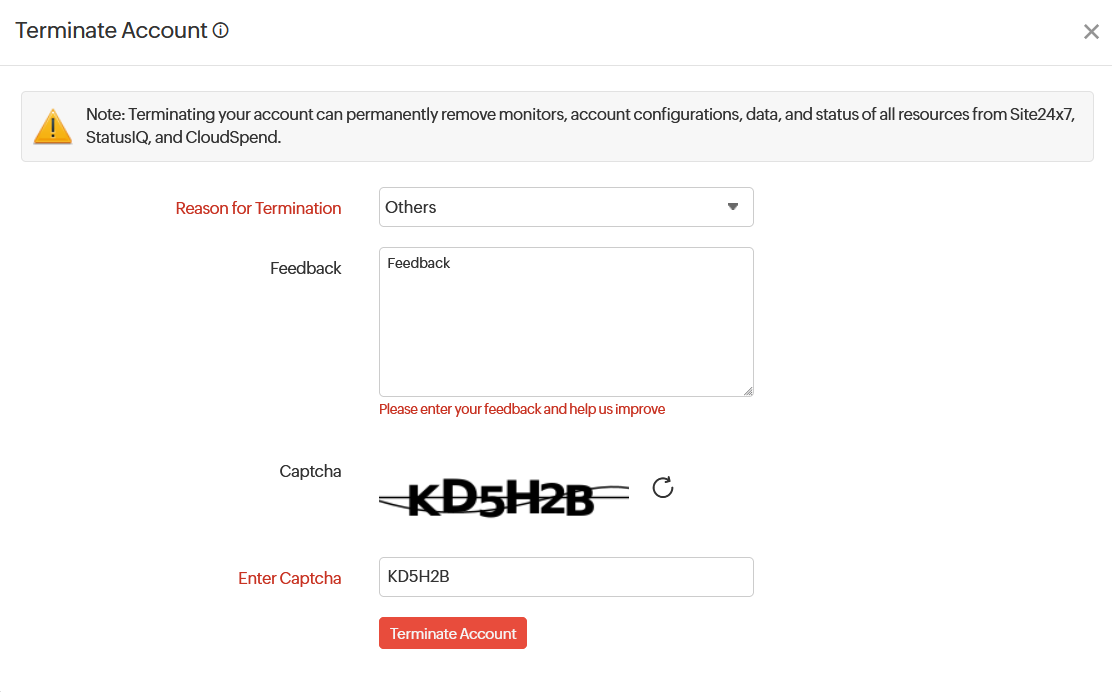This screenshot has height=692, width=1112.
Task: Close the Terminate Account dialog
Action: pyautogui.click(x=1091, y=32)
